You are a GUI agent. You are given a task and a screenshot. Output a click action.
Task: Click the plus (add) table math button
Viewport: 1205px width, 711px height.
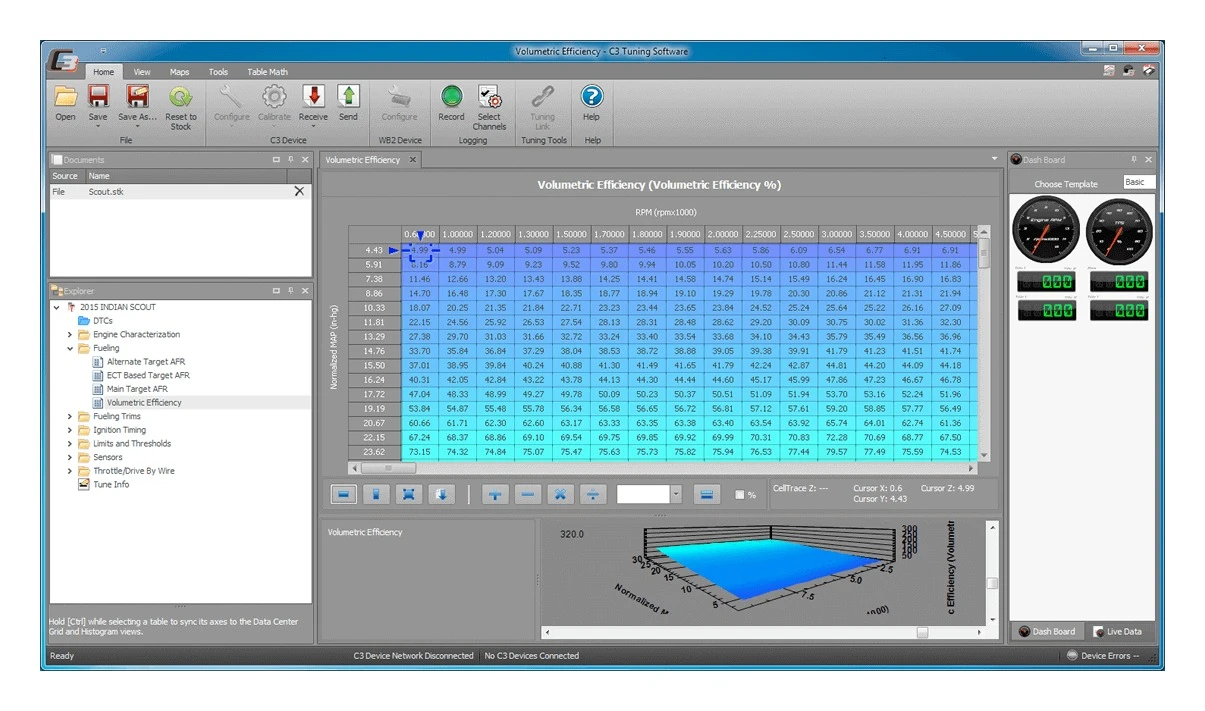click(495, 494)
